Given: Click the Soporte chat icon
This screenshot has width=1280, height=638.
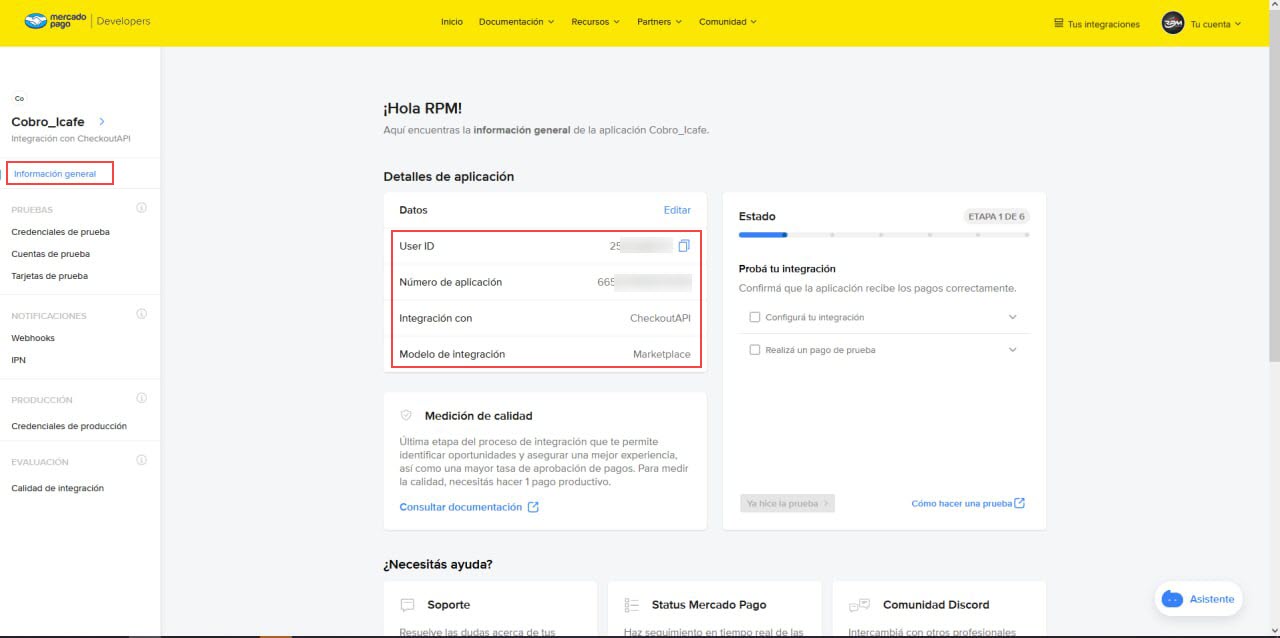Looking at the screenshot, I should [407, 605].
